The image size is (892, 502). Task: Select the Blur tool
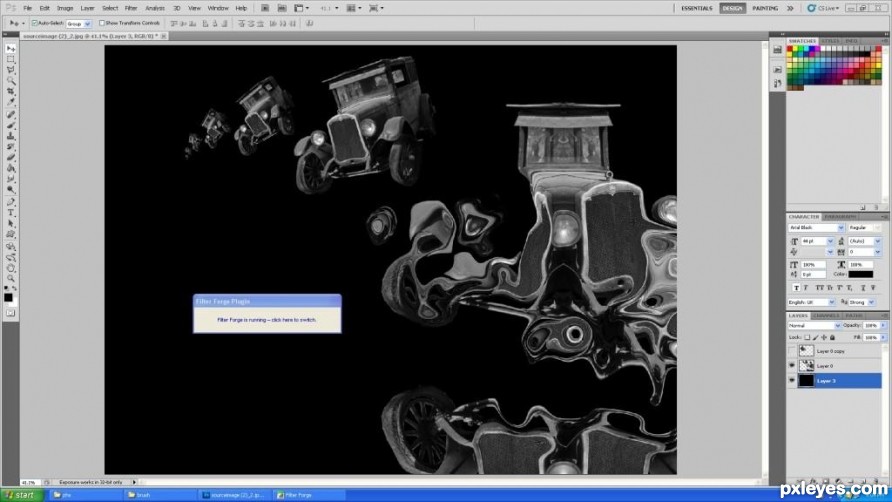[11, 179]
